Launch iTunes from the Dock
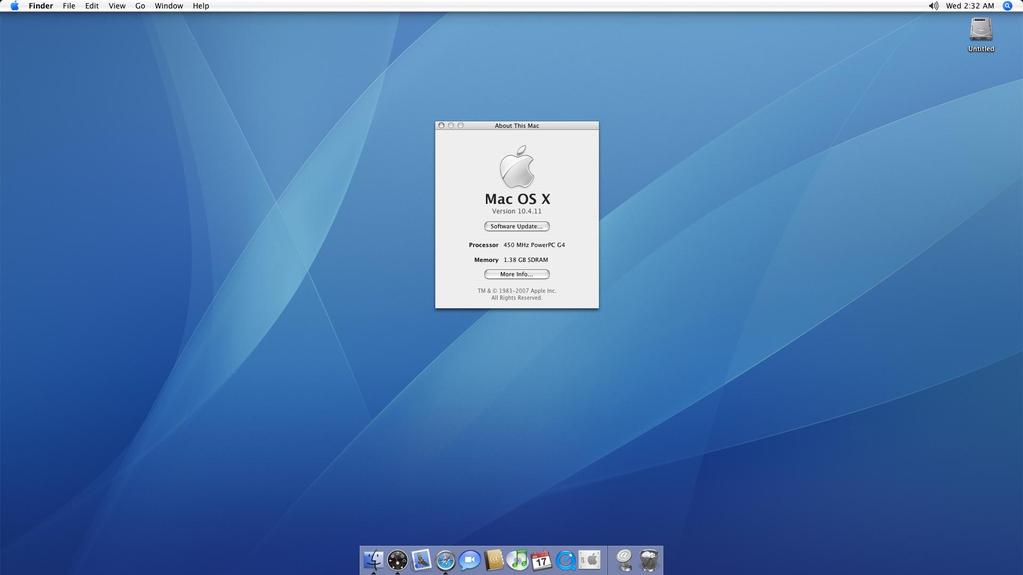The height and width of the screenshot is (575, 1023). (x=517, y=560)
